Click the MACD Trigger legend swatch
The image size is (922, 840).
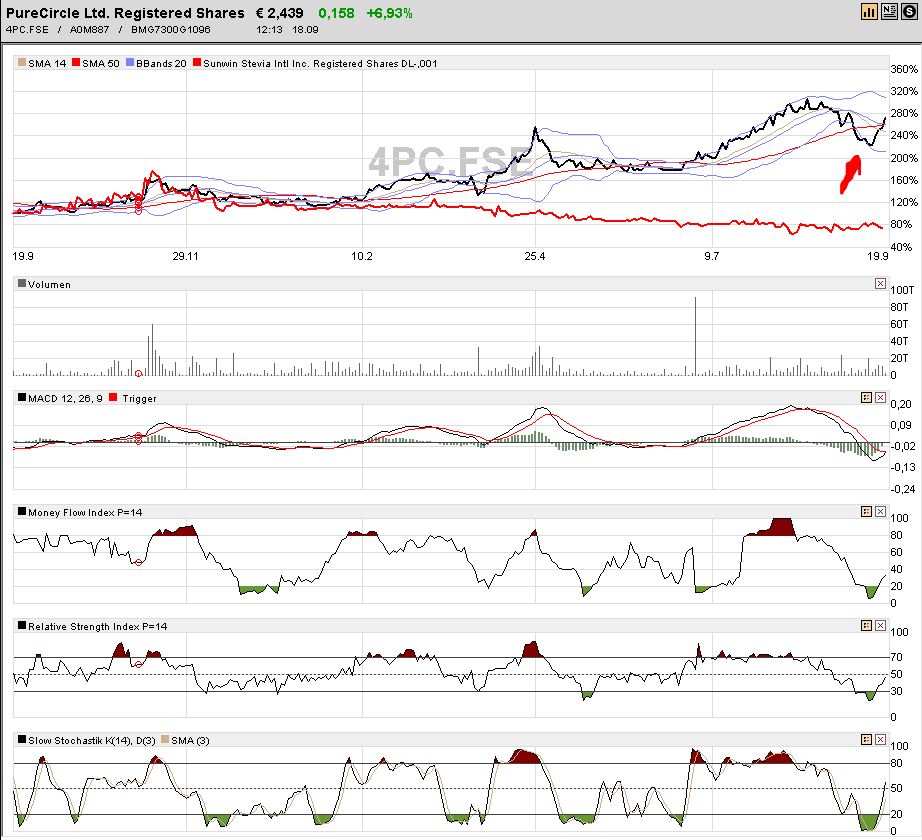(113, 398)
